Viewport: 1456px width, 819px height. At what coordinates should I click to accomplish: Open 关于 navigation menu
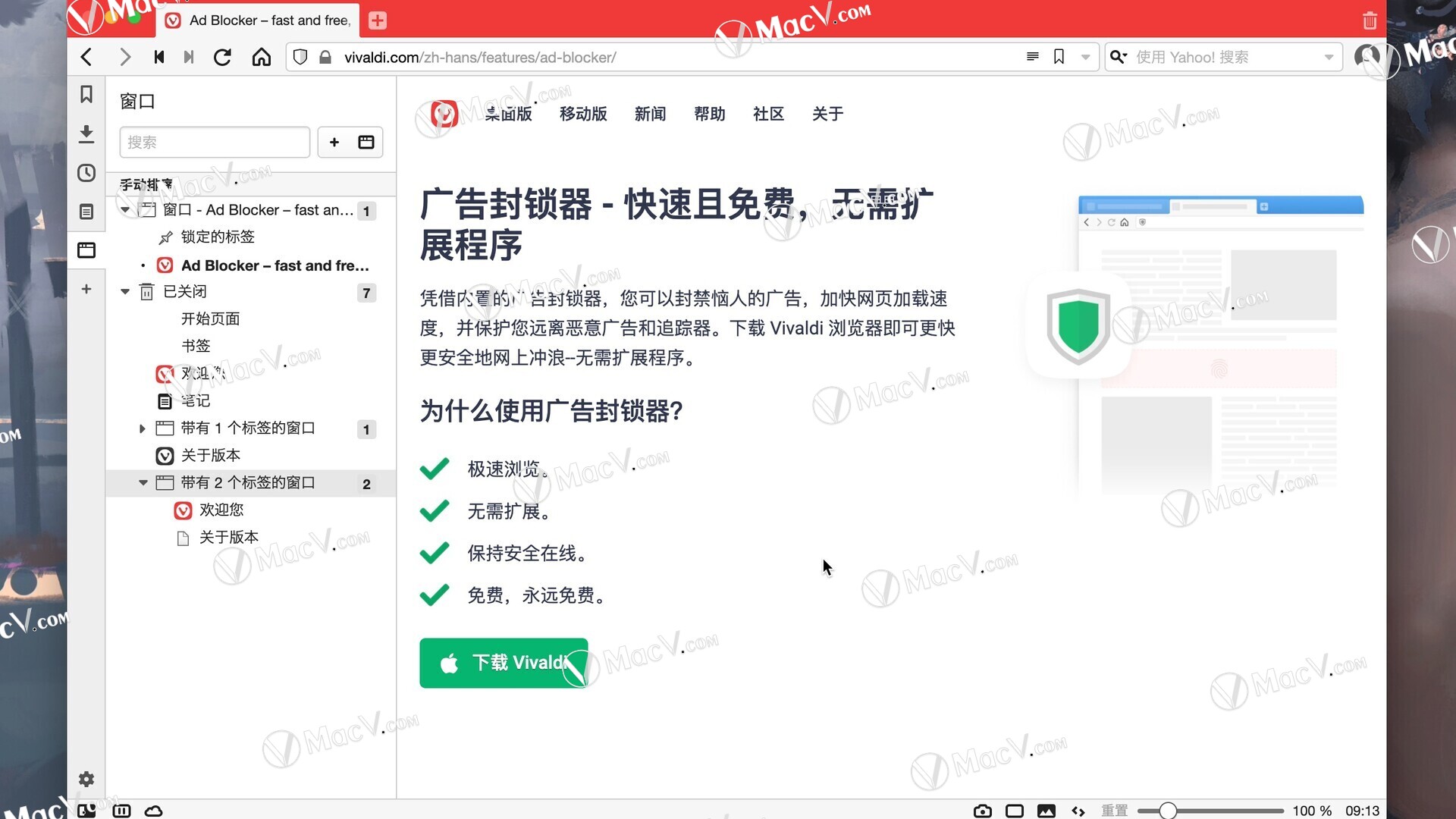[827, 114]
